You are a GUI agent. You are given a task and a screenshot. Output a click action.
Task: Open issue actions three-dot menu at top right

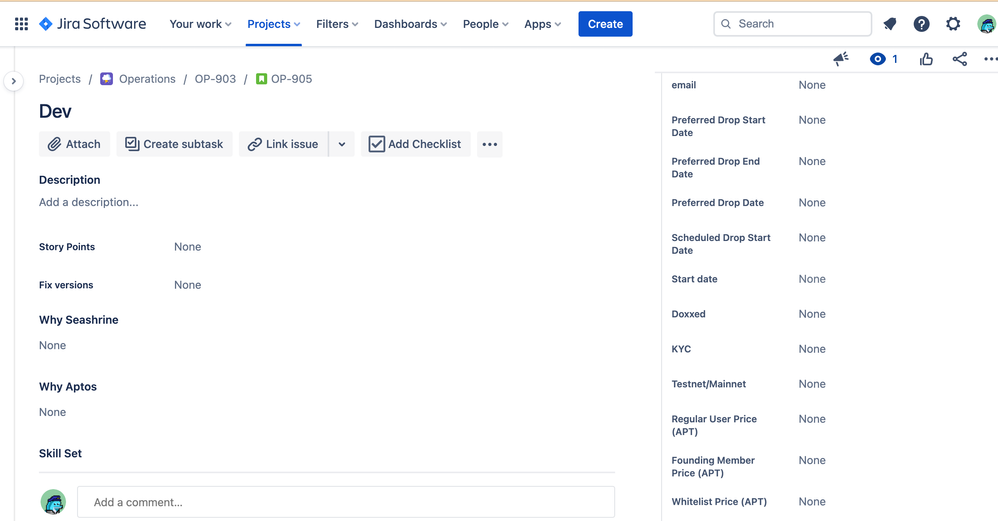pyautogui.click(x=990, y=59)
